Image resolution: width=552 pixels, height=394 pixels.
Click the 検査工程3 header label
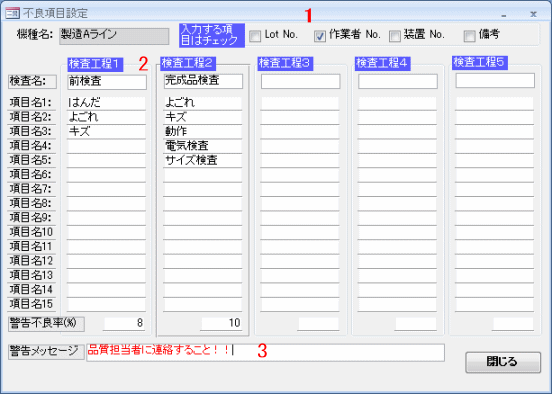coord(285,63)
